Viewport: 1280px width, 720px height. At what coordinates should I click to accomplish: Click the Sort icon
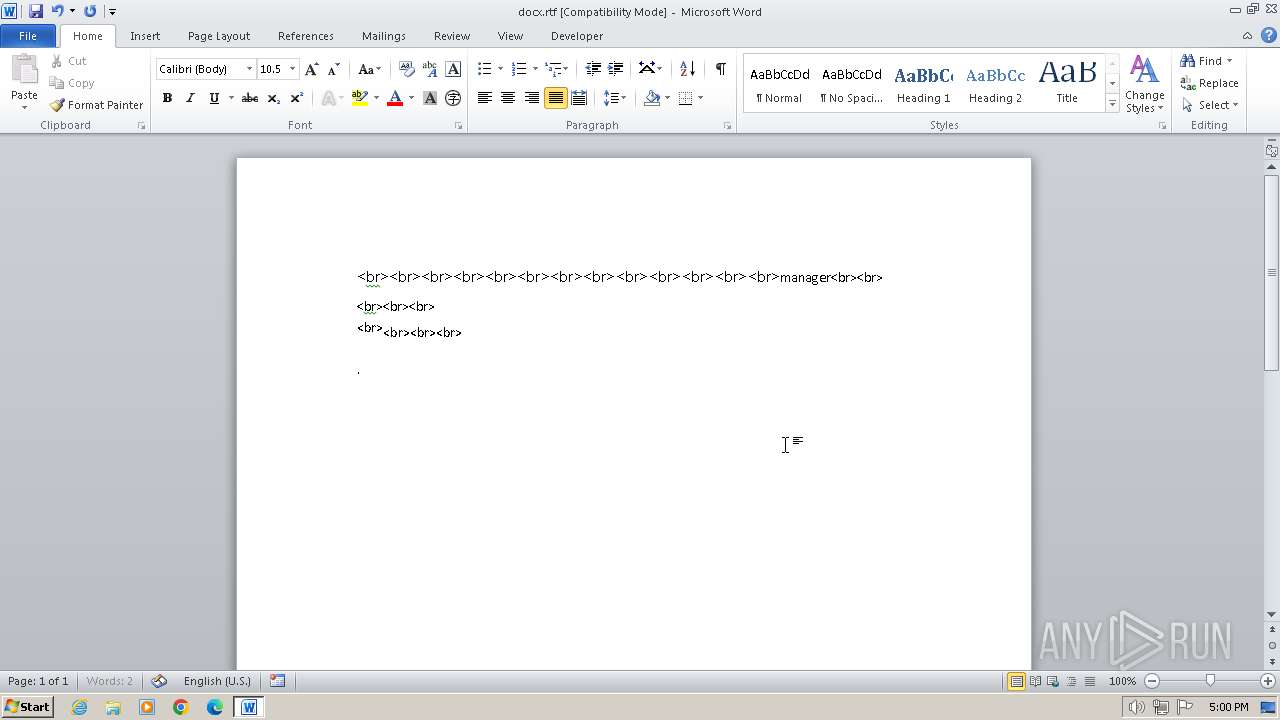pos(687,69)
